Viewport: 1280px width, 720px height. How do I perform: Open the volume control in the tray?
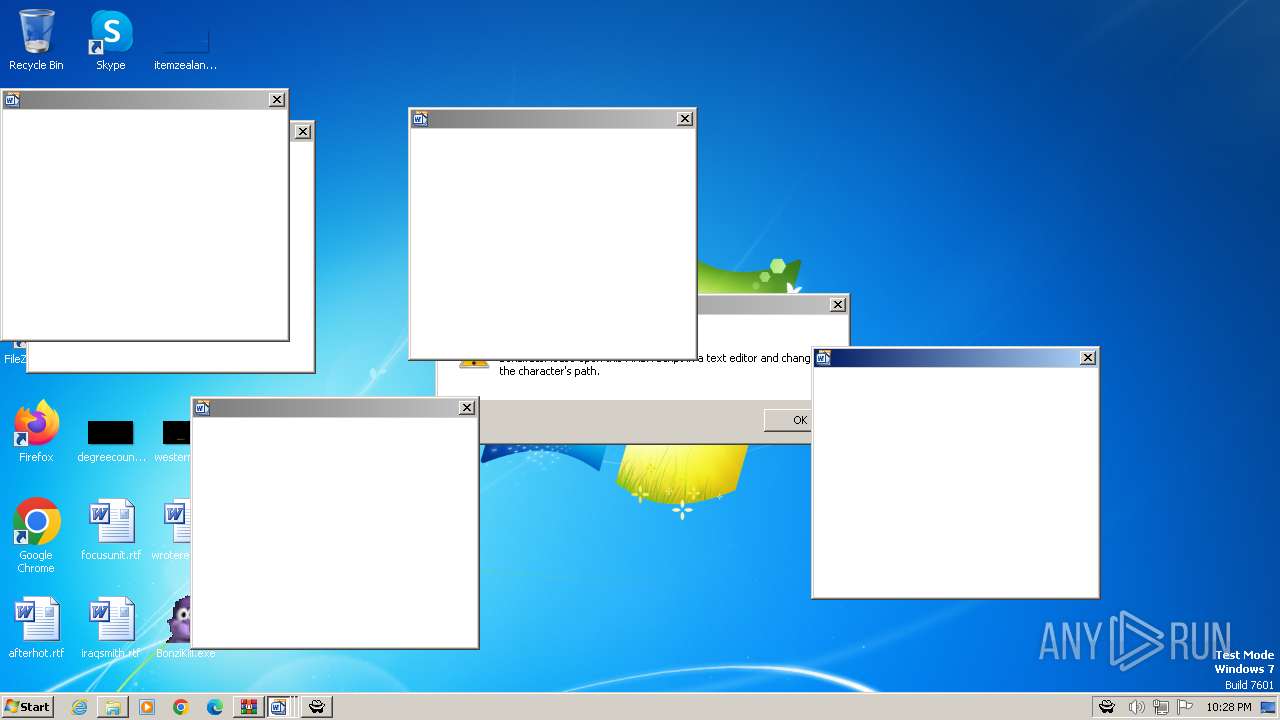[x=1136, y=707]
